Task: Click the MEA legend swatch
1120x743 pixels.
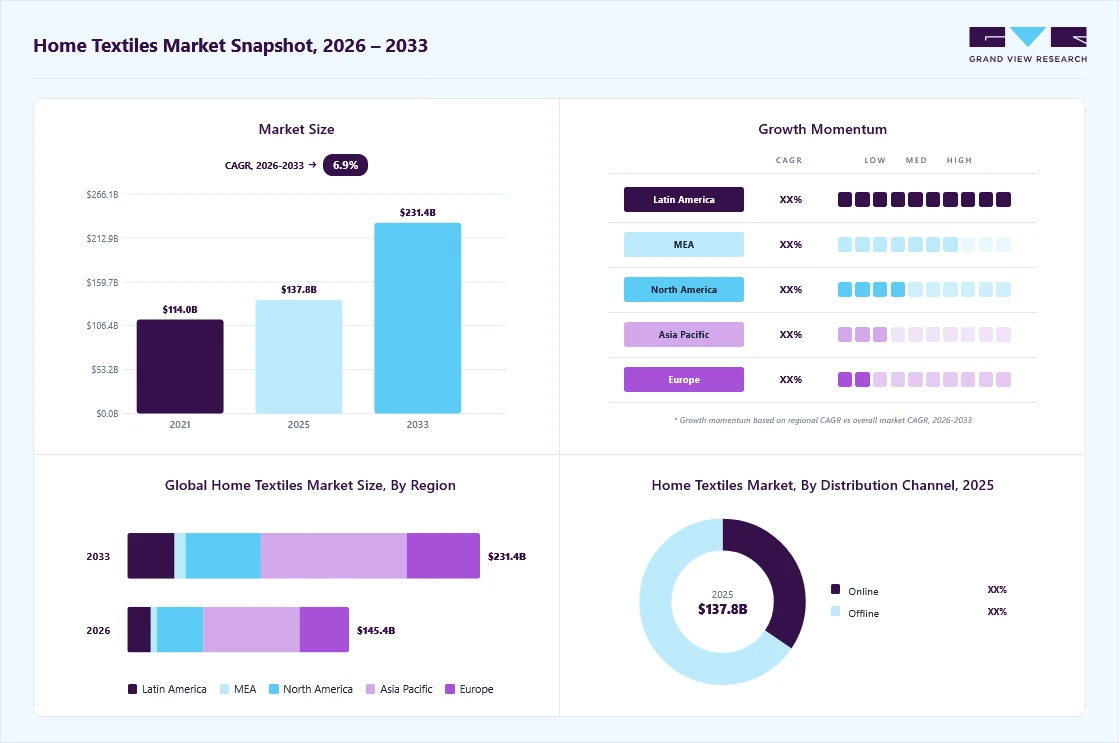Action: tap(224, 689)
